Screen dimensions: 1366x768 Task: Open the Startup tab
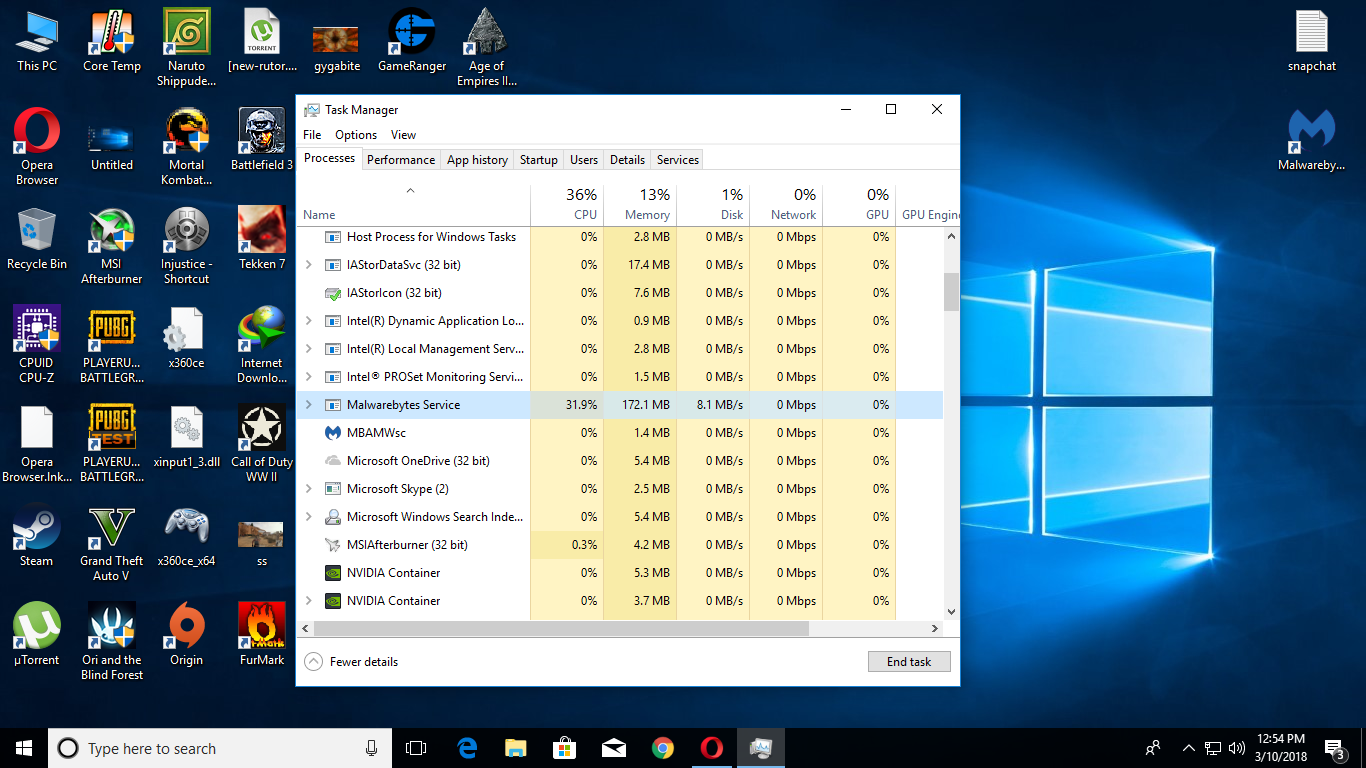pos(538,160)
